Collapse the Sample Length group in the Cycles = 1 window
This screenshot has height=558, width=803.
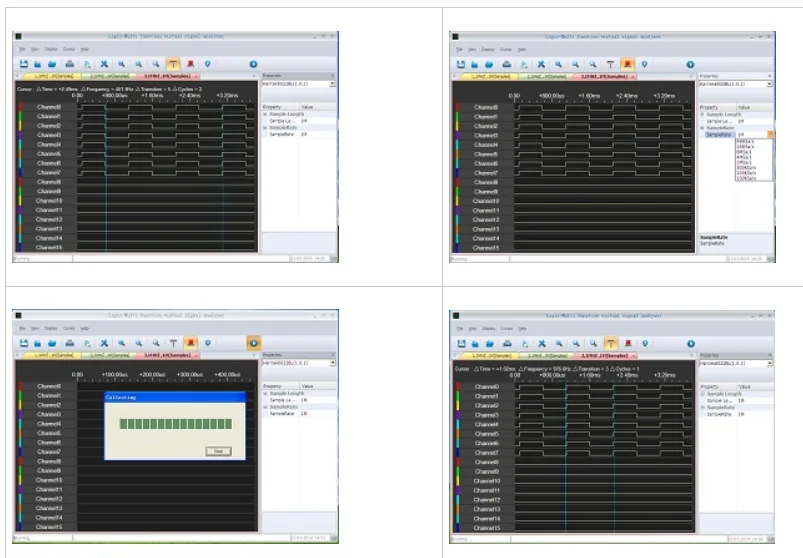click(703, 394)
